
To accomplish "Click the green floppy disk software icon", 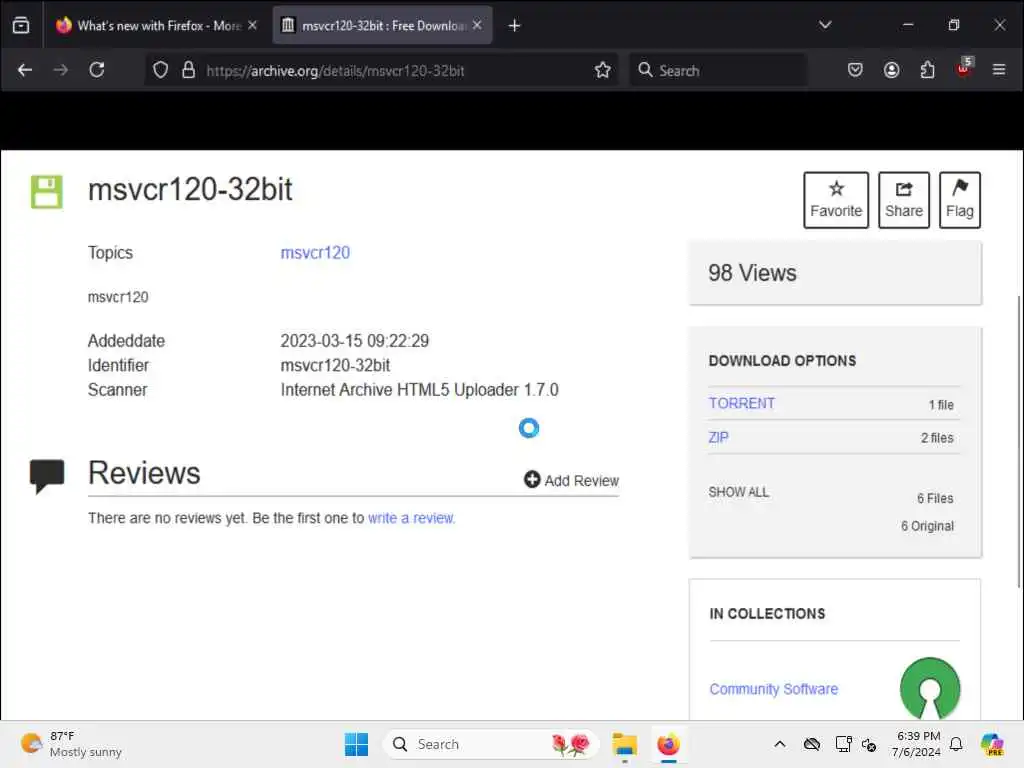I will [47, 191].
